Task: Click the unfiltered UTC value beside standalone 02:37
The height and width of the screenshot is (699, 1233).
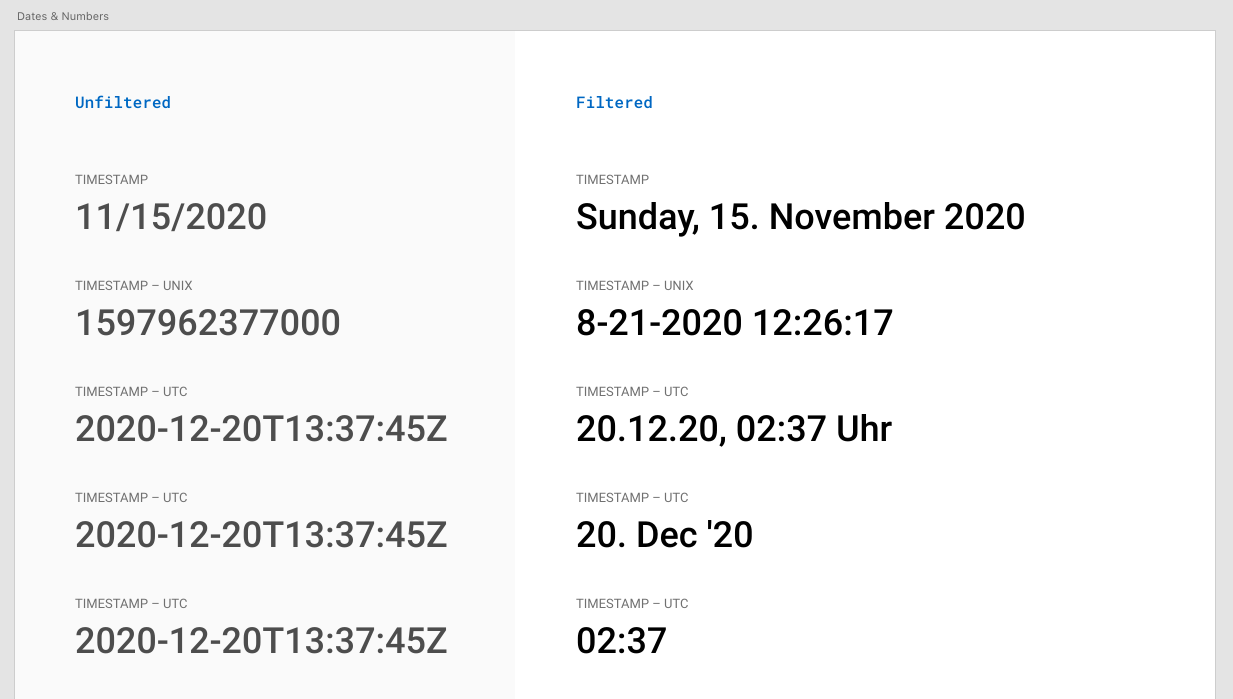Action: (261, 641)
